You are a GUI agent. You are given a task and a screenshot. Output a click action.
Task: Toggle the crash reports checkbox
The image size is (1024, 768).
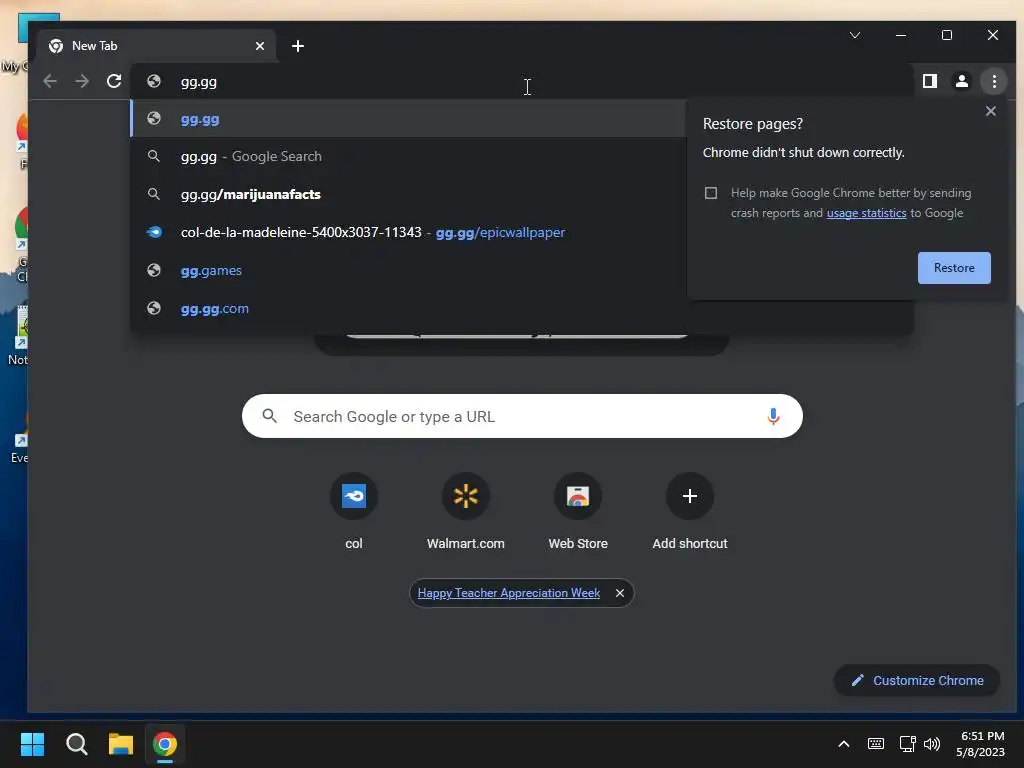coord(711,193)
